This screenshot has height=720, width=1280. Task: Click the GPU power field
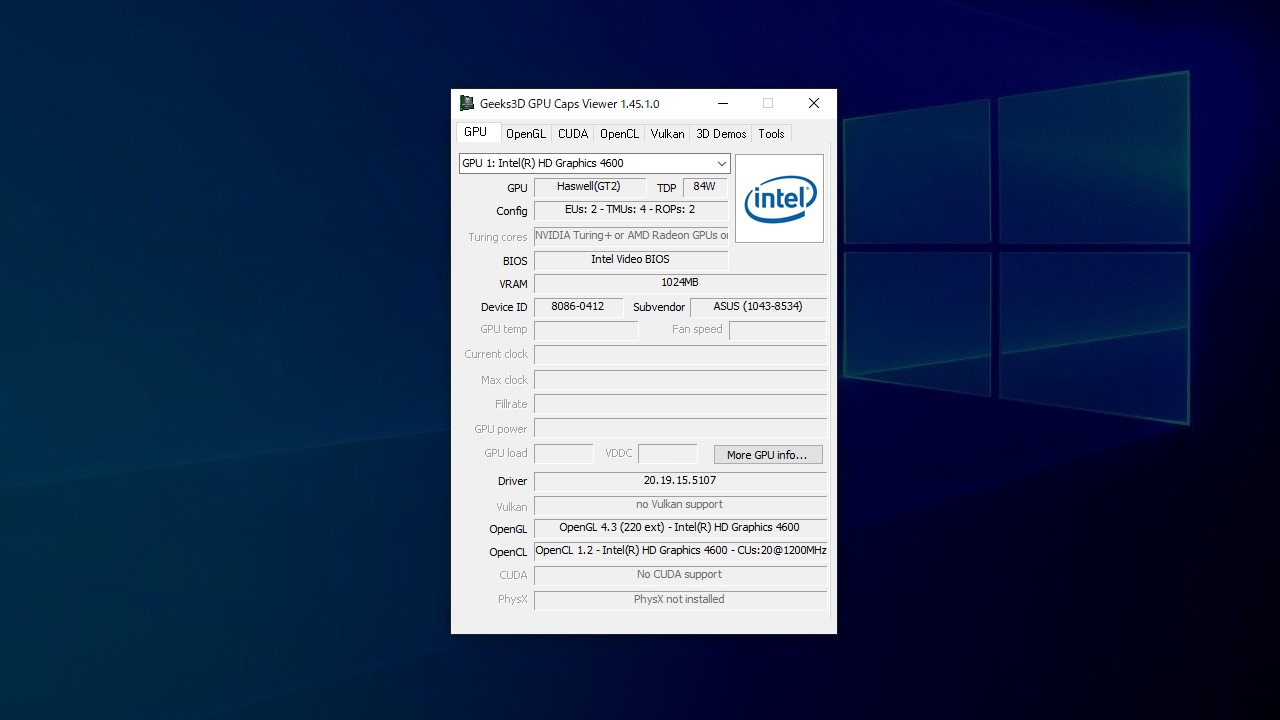click(680, 428)
